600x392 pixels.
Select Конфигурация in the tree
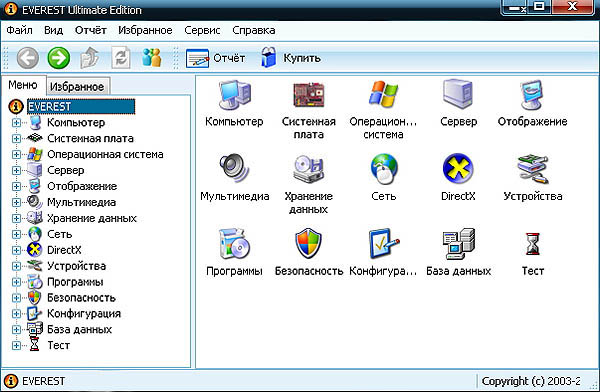click(84, 314)
